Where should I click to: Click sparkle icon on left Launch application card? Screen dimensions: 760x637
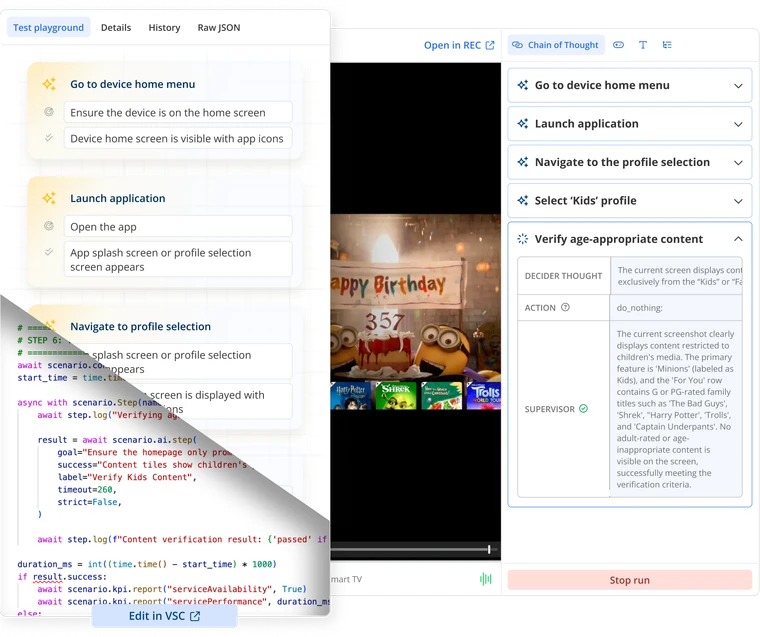pyautogui.click(x=49, y=198)
